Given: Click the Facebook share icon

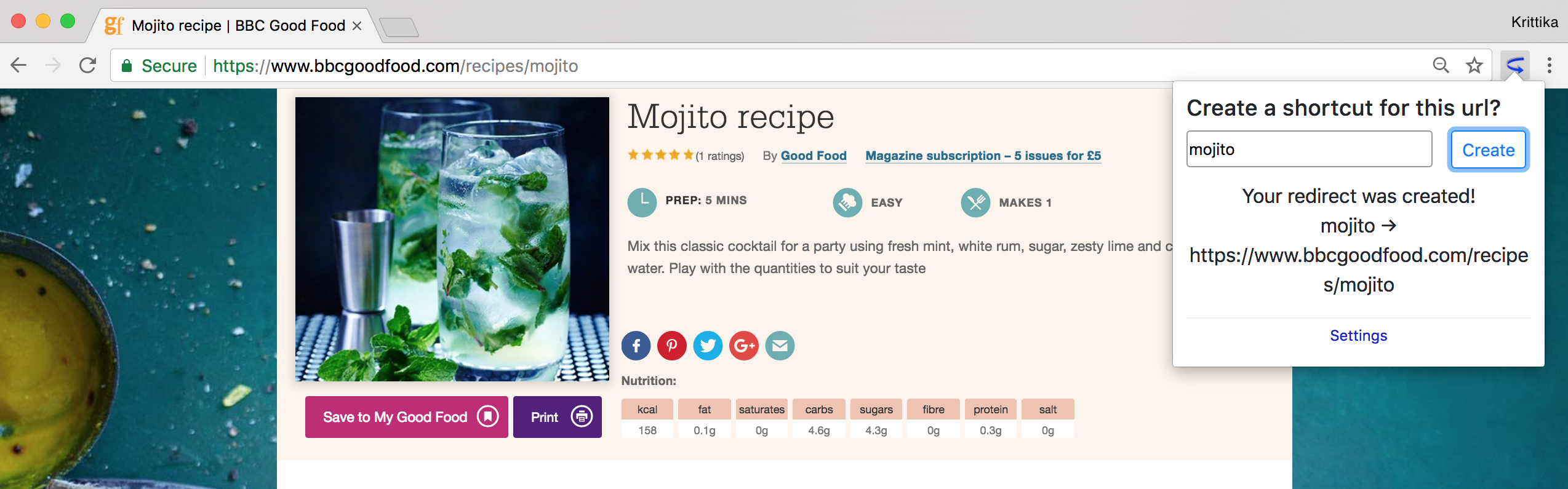Looking at the screenshot, I should point(636,346).
